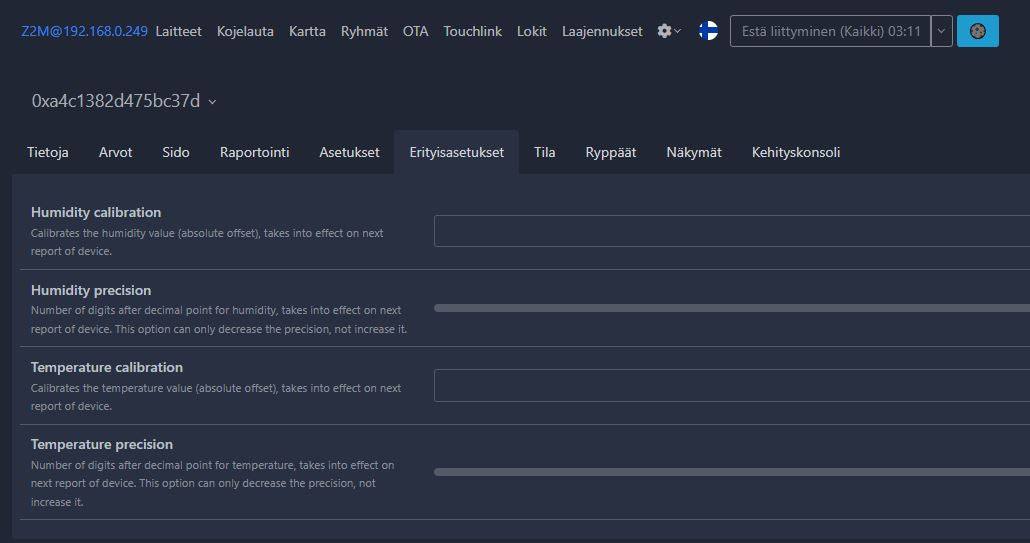The height and width of the screenshot is (543, 1030).
Task: Select the Asetukset tab
Action: tap(349, 152)
